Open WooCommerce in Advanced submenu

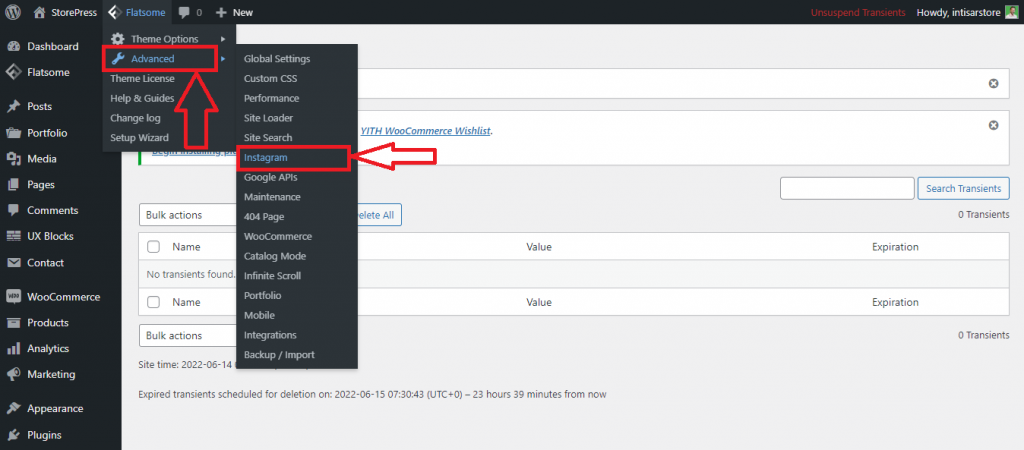(278, 236)
